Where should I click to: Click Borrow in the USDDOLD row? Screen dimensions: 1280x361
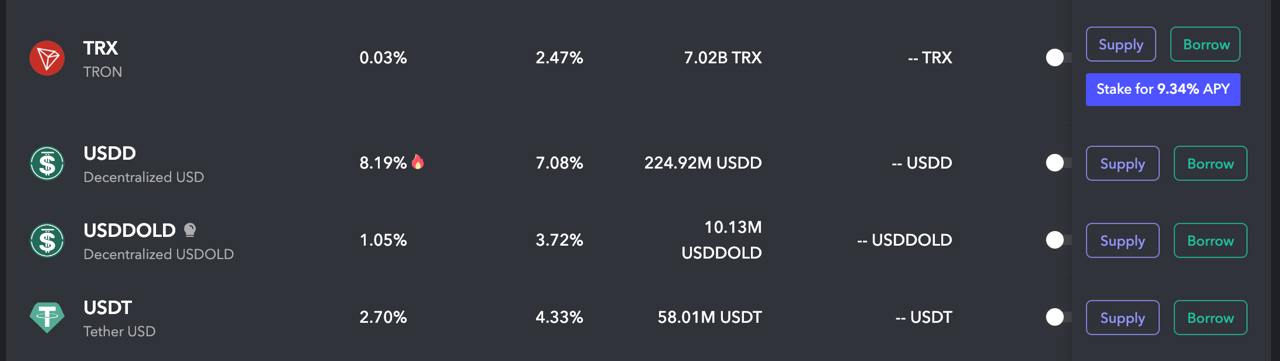(x=1210, y=240)
